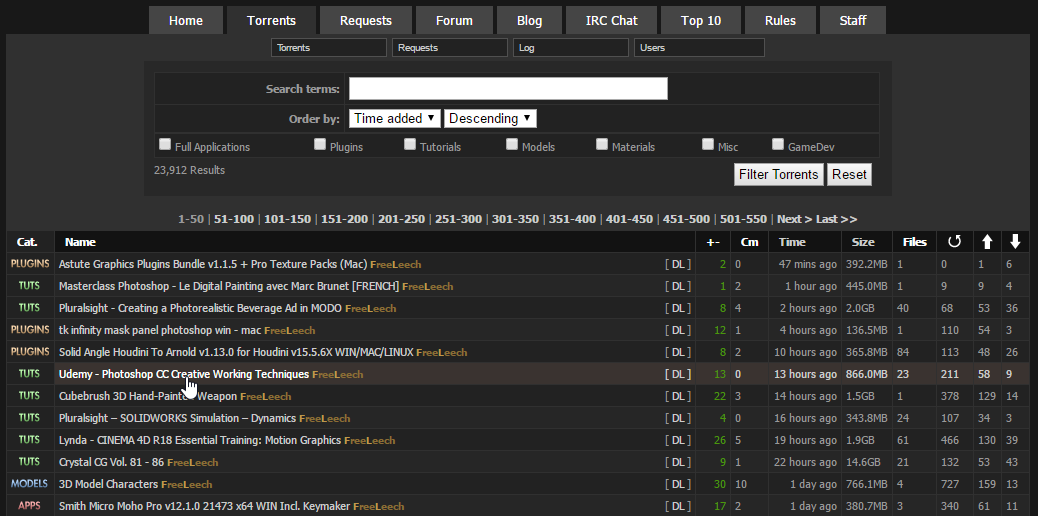1038x516 pixels.
Task: Enable the Full Applications checkbox
Action: click(x=165, y=144)
